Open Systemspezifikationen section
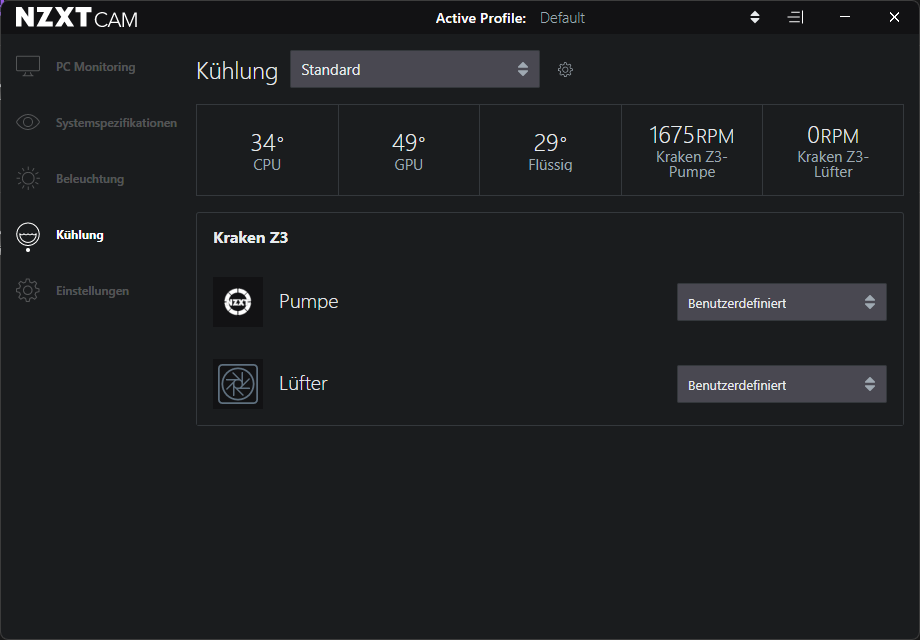The image size is (920, 640). coord(116,123)
